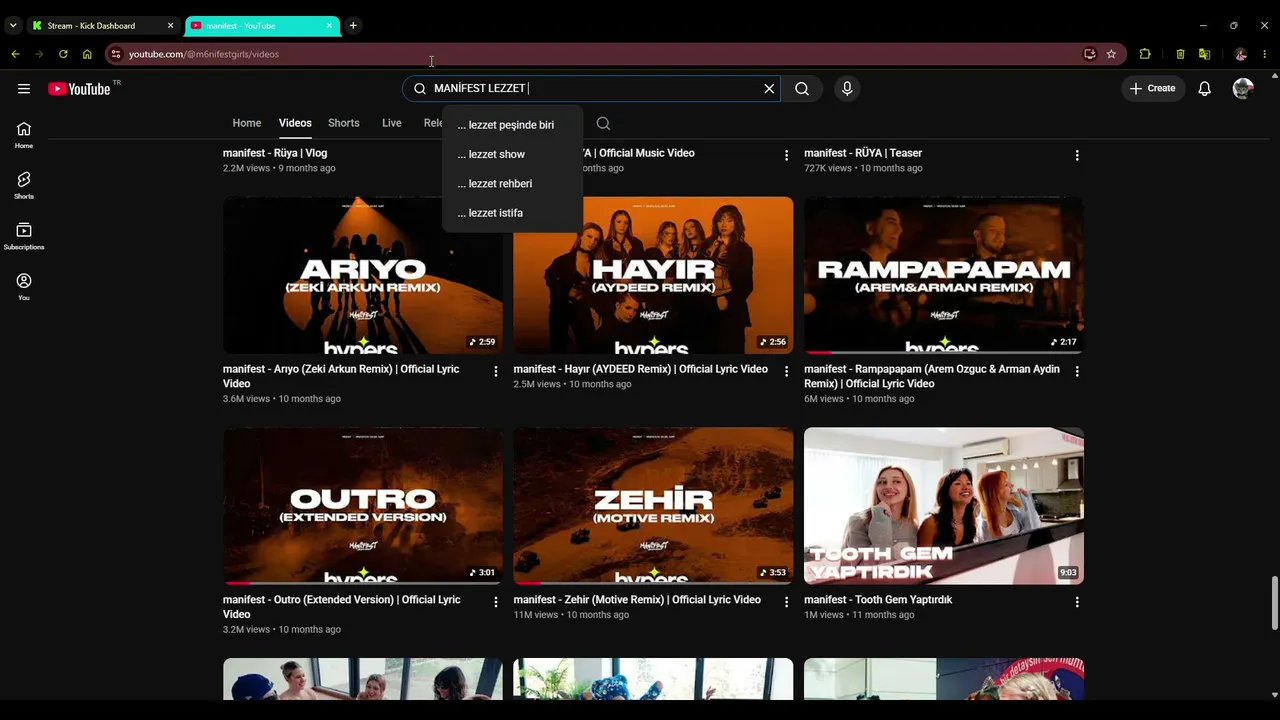Open the browser profile avatar

tap(1241, 54)
